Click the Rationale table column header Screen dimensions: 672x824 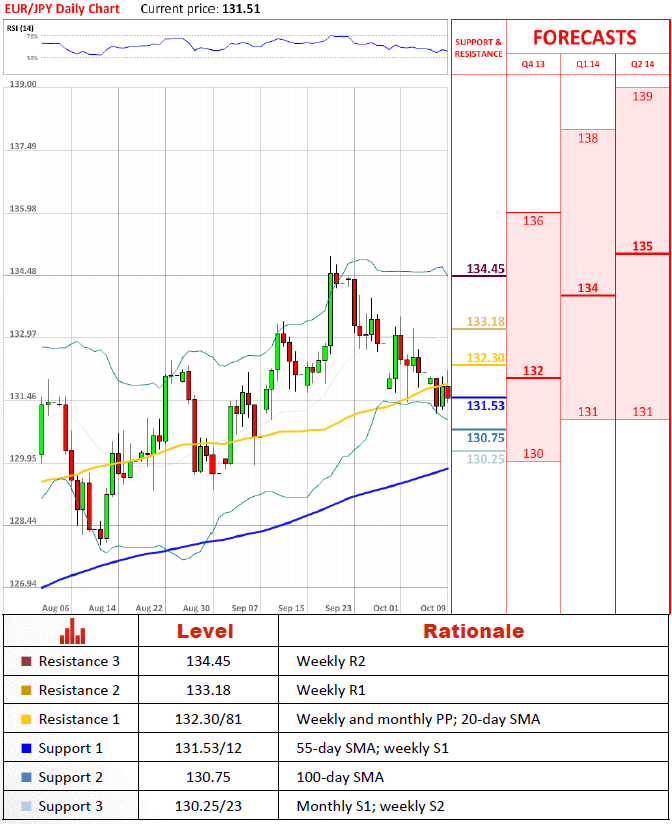473,631
